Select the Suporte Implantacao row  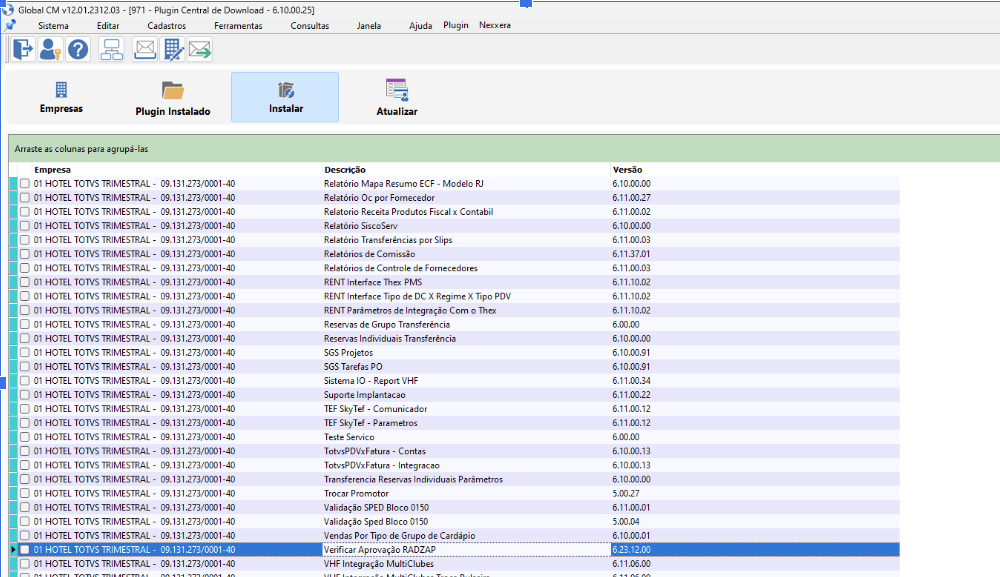coord(454,395)
